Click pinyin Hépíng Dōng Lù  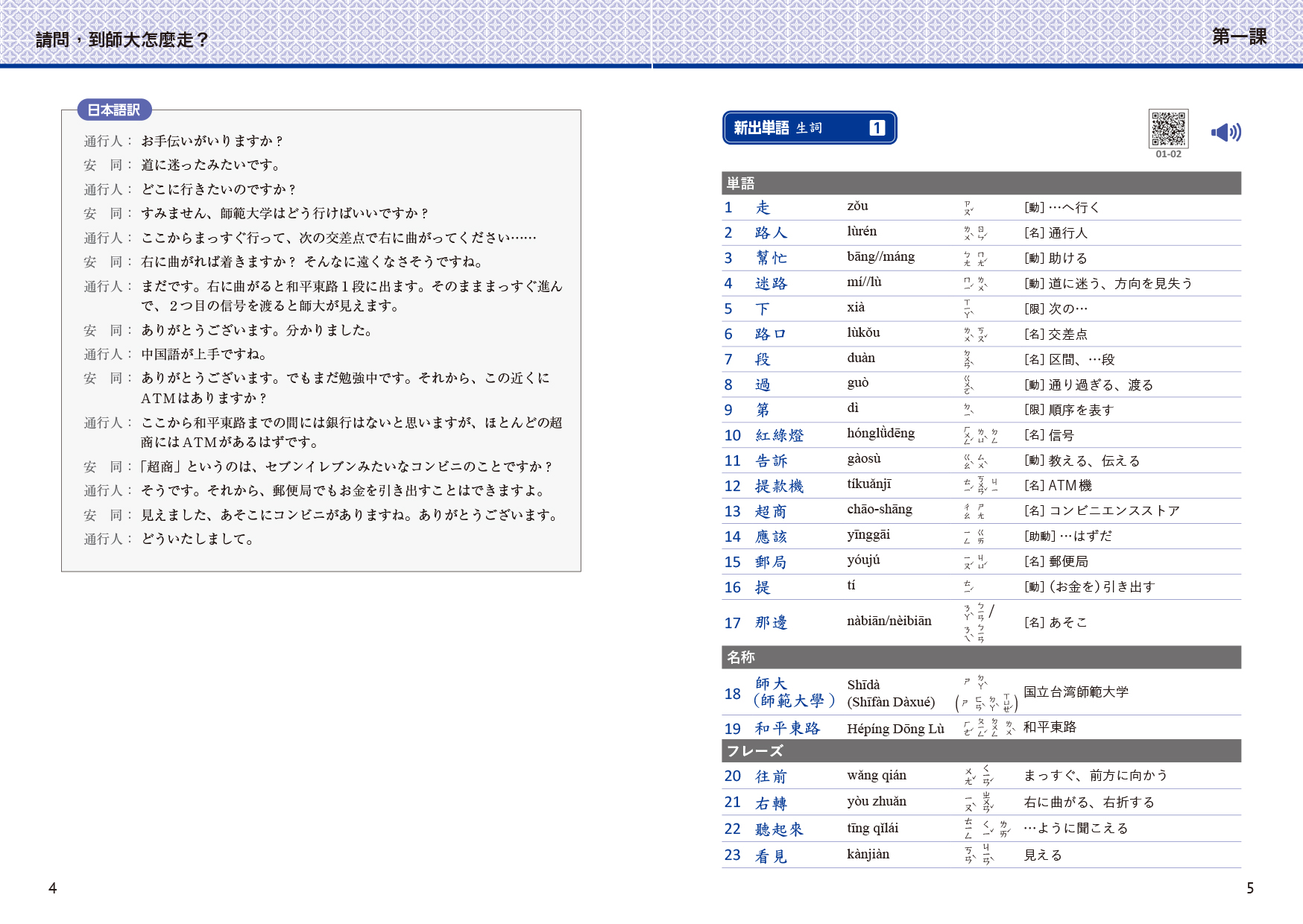pyautogui.click(x=895, y=729)
